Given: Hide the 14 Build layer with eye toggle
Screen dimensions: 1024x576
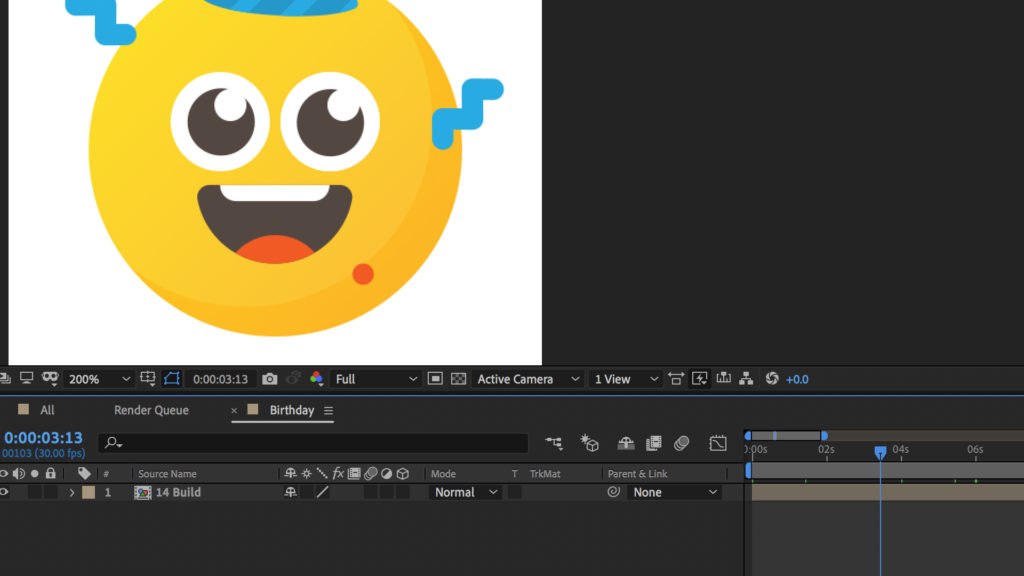Looking at the screenshot, I should (4, 492).
